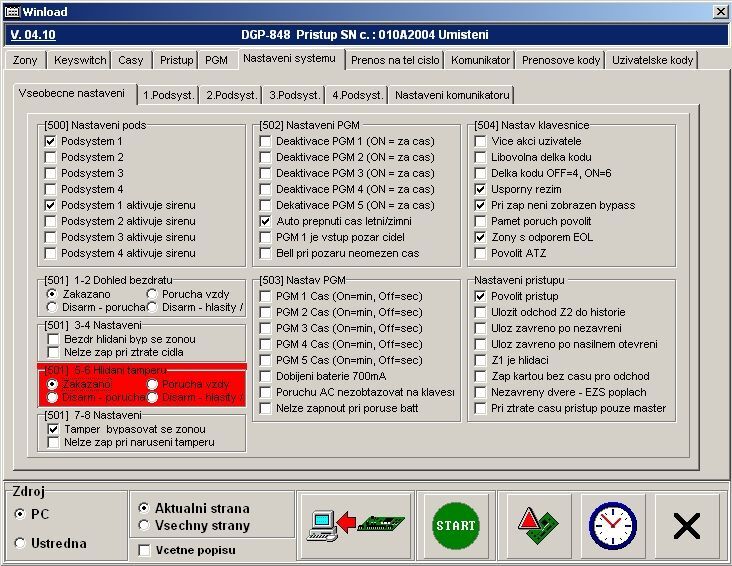Click the large black X cancel icon
The width and height of the screenshot is (732, 566).
[x=686, y=525]
